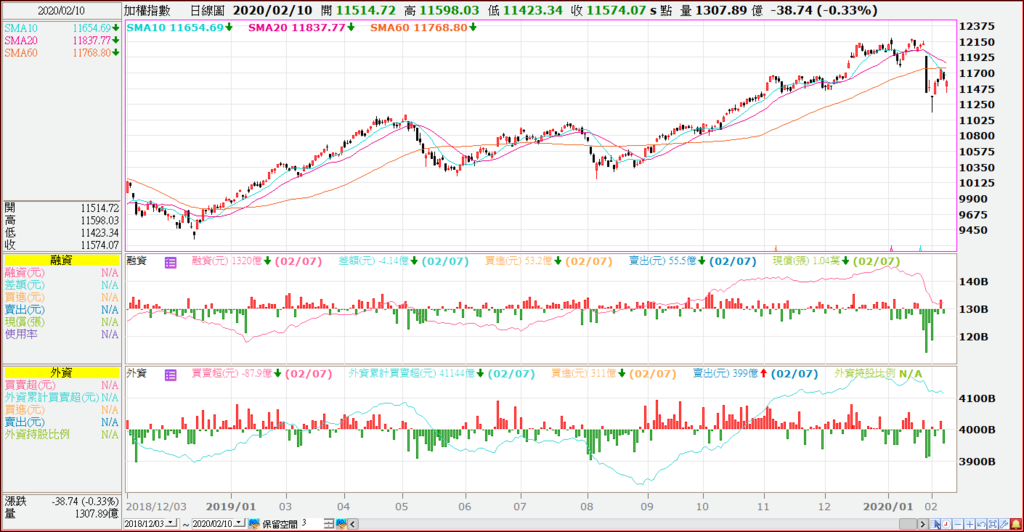Image resolution: width=1024 pixels, height=532 pixels.
Task: Zoom out chart with minus icon
Action: 958,524
